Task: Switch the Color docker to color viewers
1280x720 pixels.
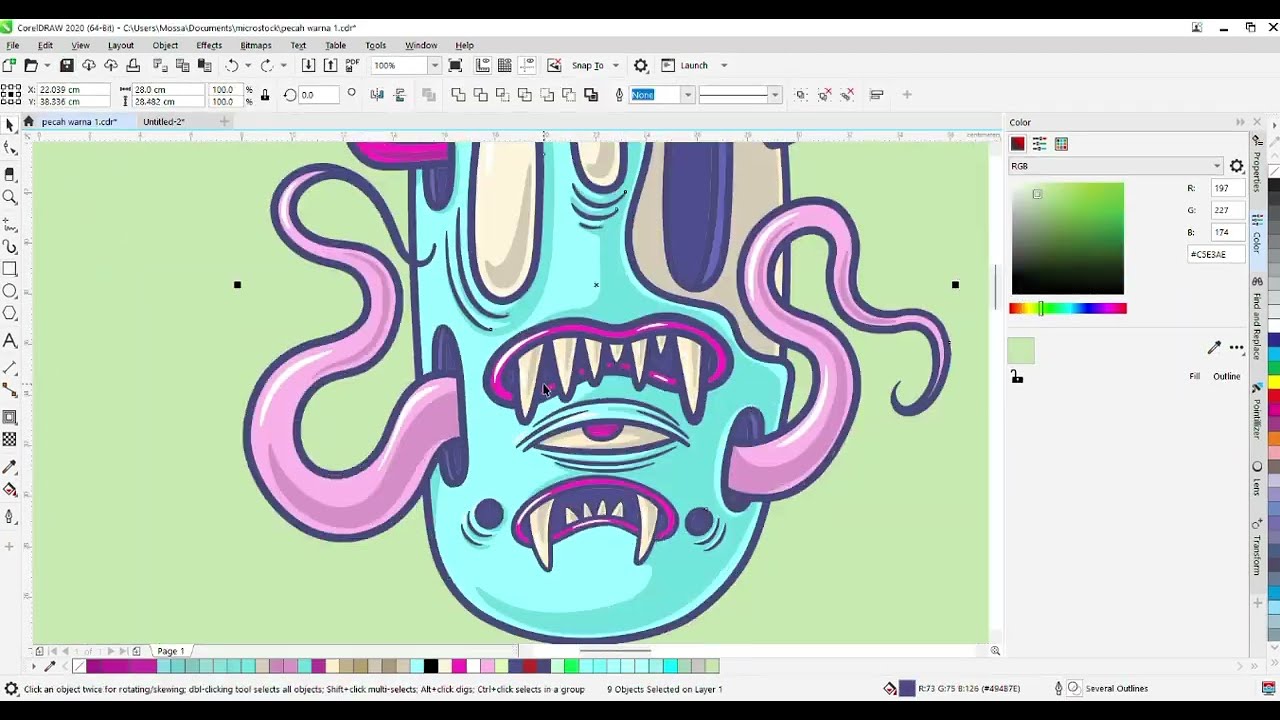Action: (x=1018, y=144)
